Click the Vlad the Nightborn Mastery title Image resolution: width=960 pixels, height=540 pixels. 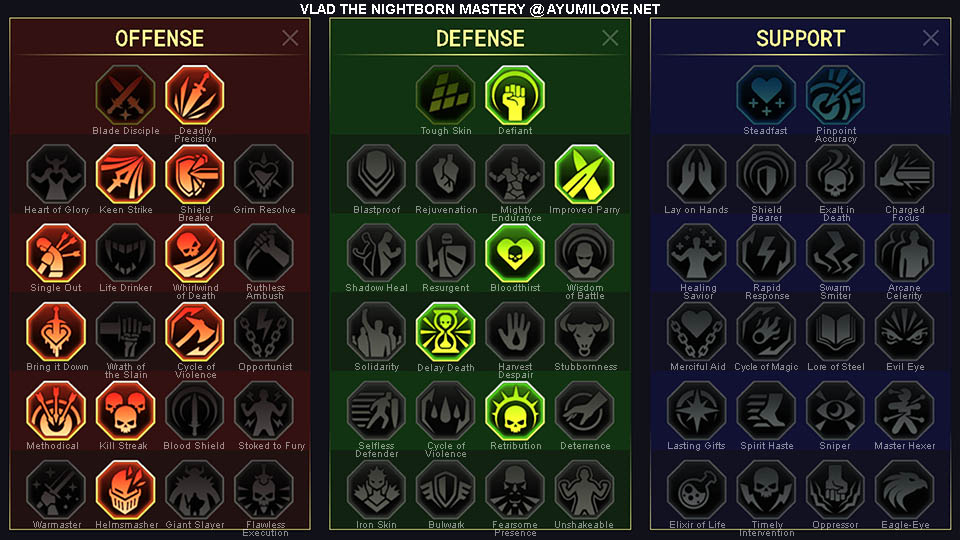pyautogui.click(x=480, y=9)
